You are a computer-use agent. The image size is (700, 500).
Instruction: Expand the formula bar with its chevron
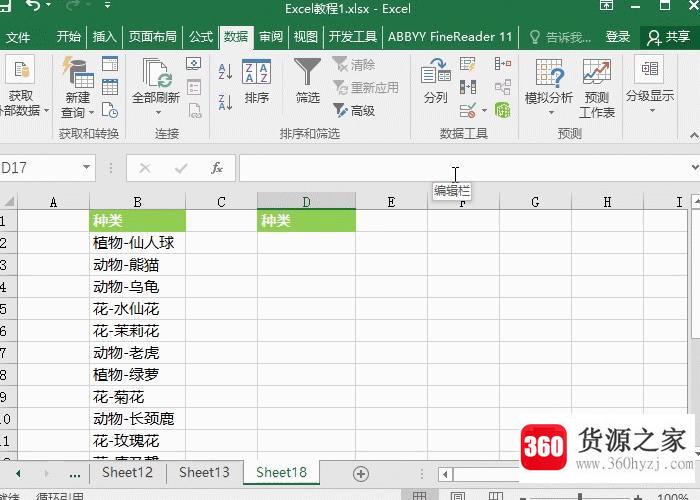coord(695,167)
